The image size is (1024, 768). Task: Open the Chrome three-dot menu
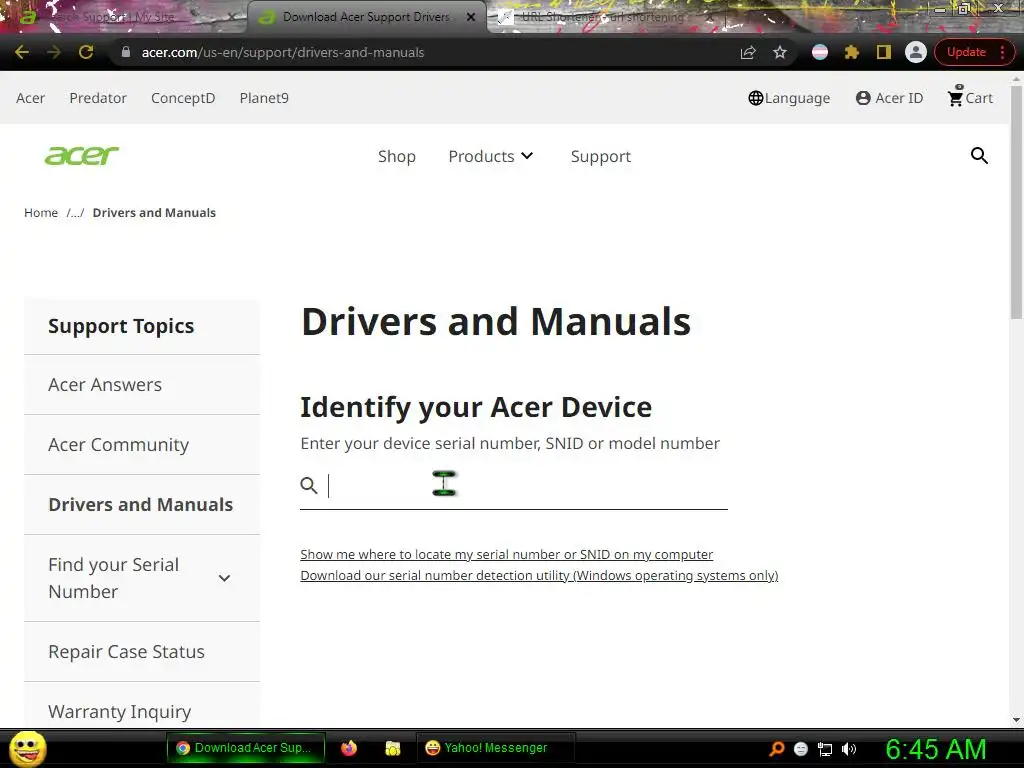point(1002,52)
